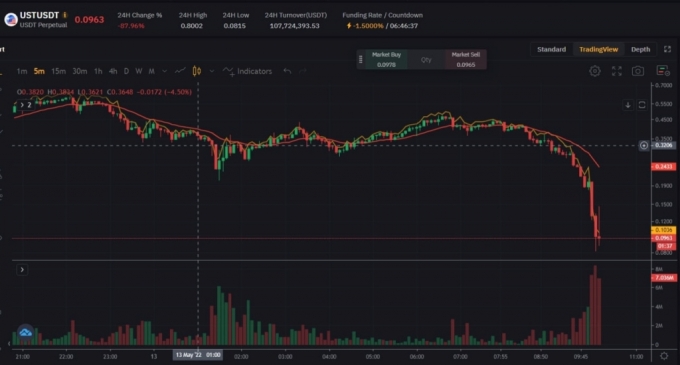680x365 pixels.
Task: Switch to the TradingView chart tab
Action: click(598, 49)
